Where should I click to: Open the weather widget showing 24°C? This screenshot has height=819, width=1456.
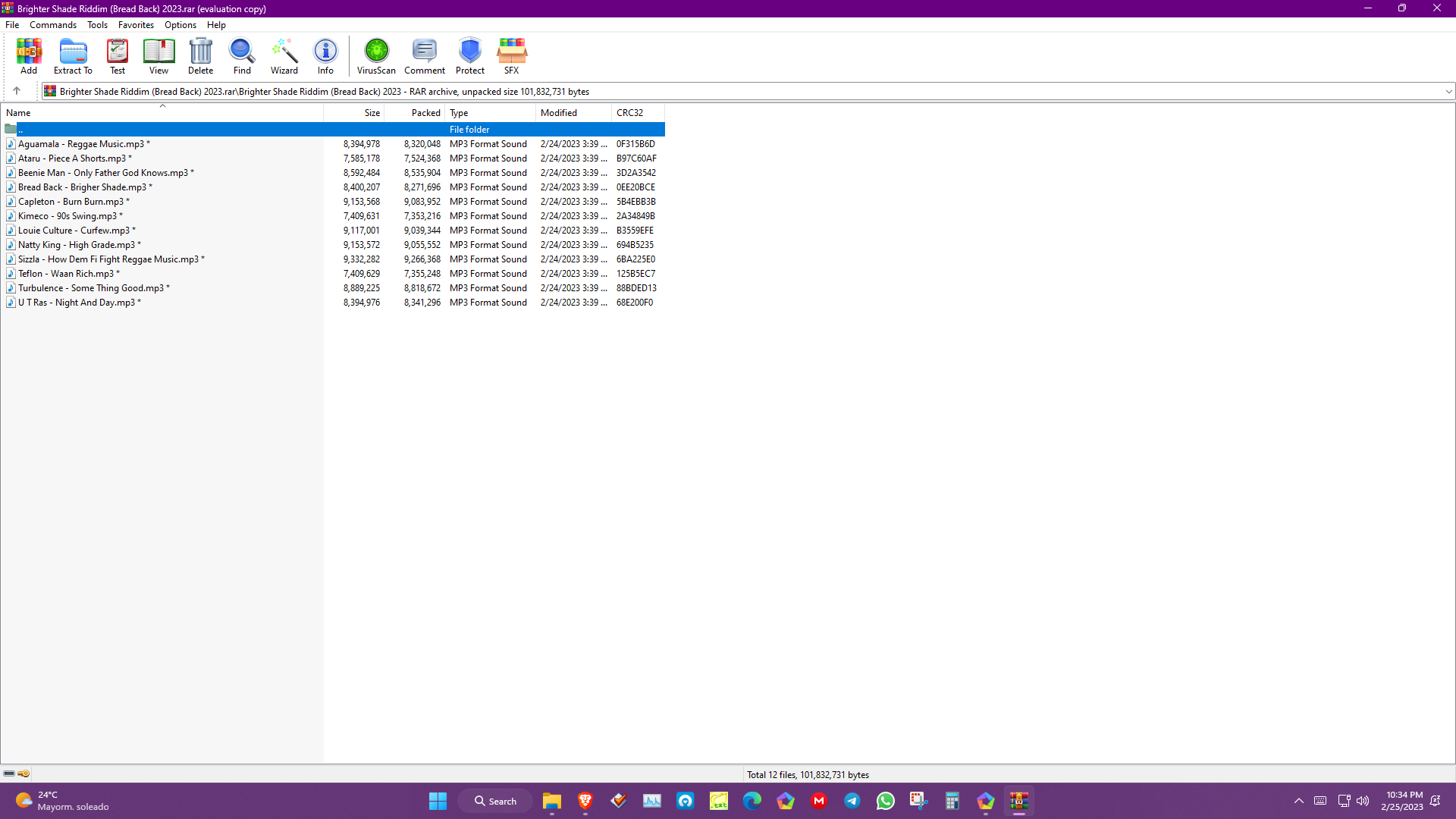[62, 801]
